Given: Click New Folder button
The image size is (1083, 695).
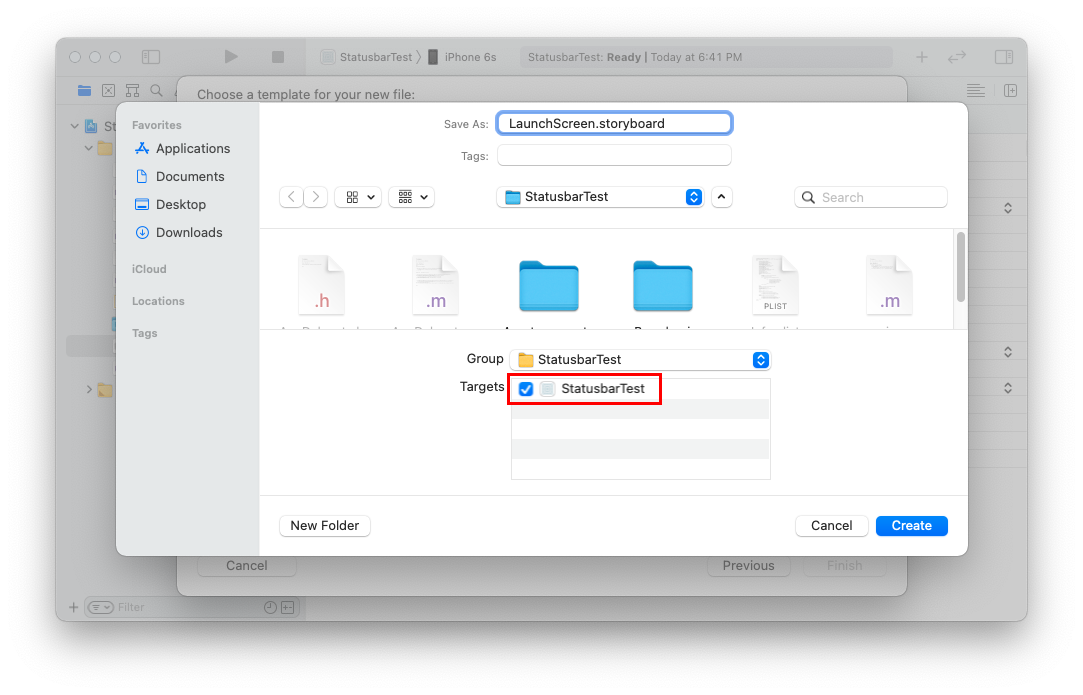Looking at the screenshot, I should [x=325, y=526].
